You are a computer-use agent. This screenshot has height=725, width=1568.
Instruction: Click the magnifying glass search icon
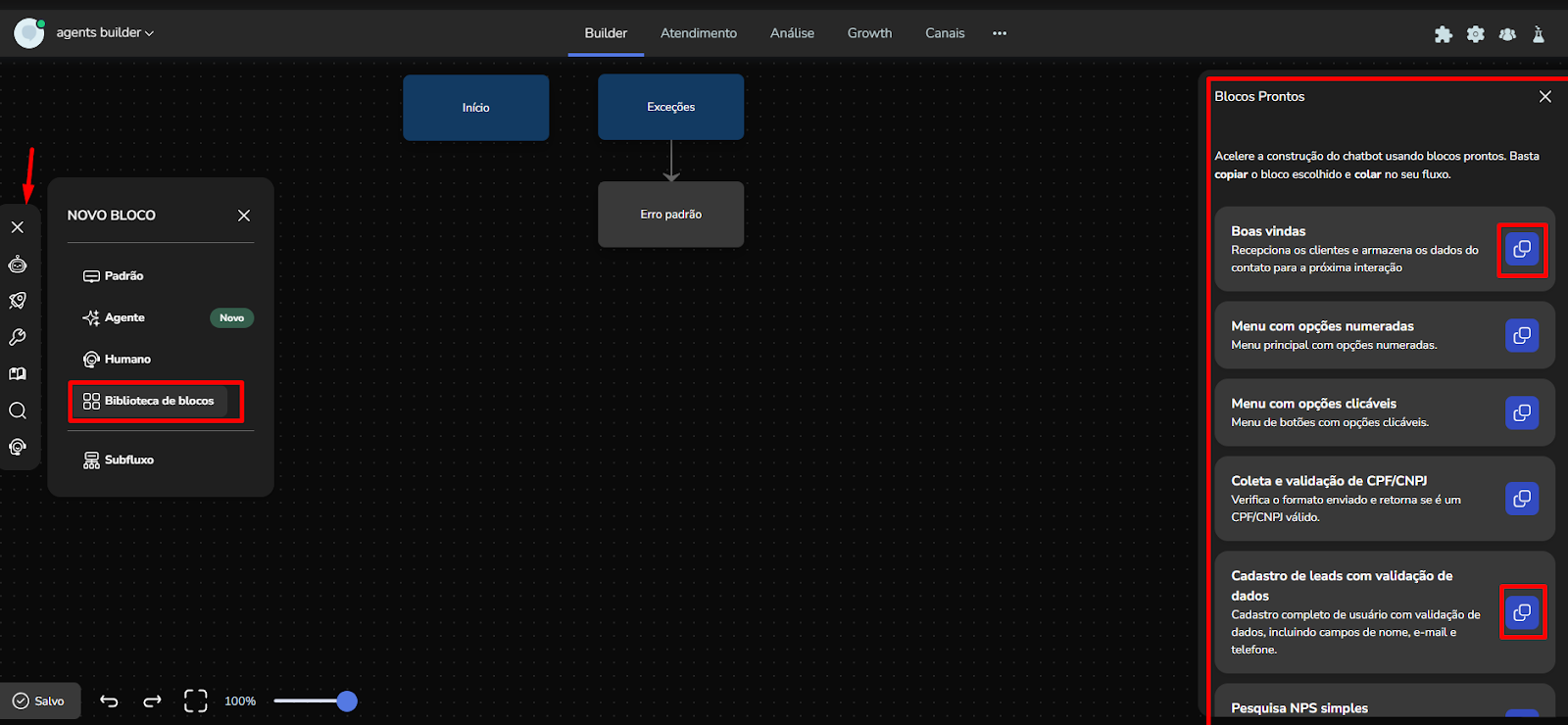pos(18,411)
